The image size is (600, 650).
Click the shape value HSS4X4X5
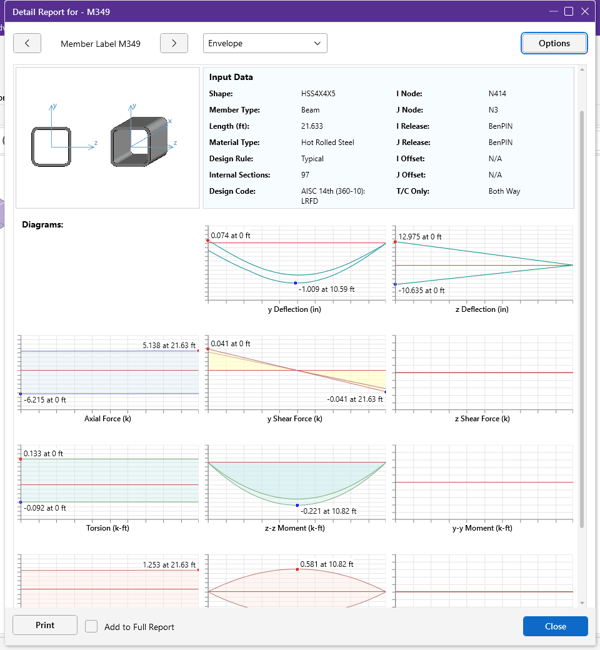tap(318, 93)
